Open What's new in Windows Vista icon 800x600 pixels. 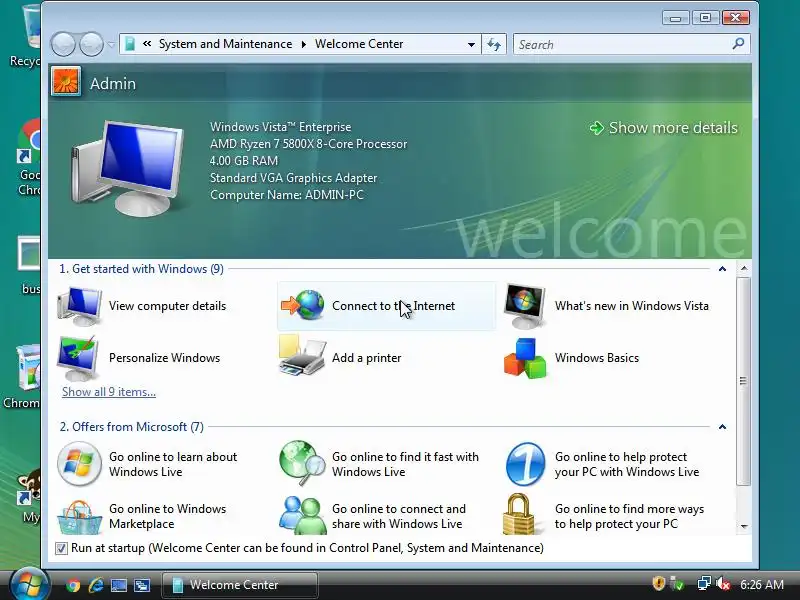click(x=524, y=306)
